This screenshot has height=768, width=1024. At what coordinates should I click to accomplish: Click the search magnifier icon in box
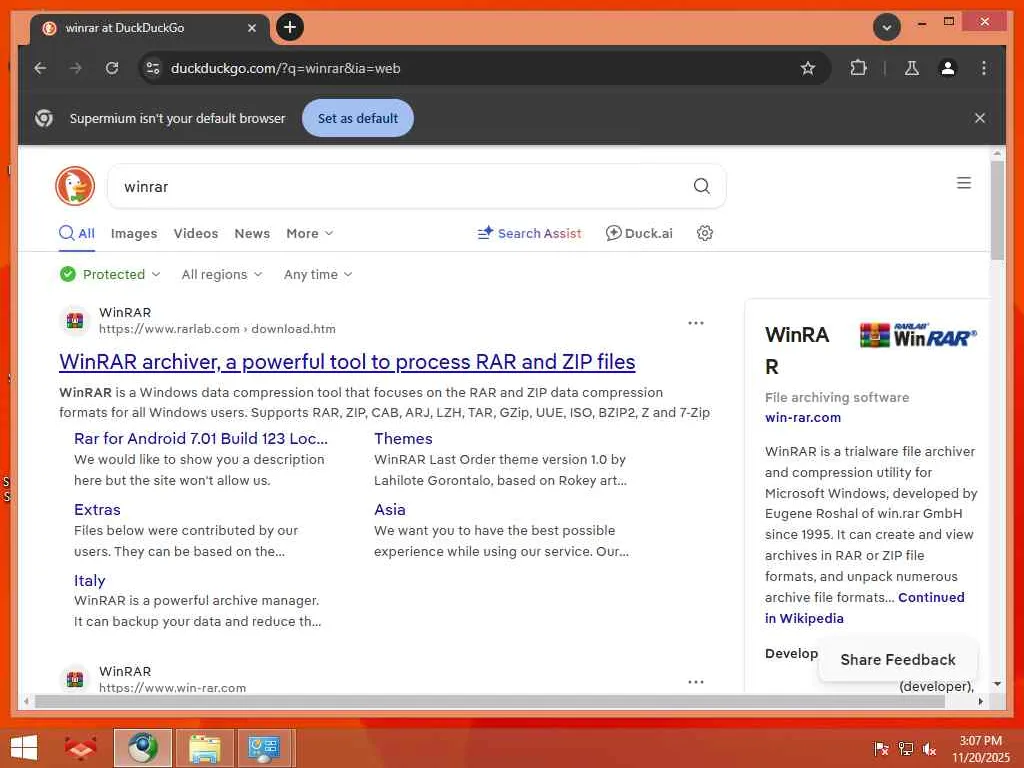(701, 186)
